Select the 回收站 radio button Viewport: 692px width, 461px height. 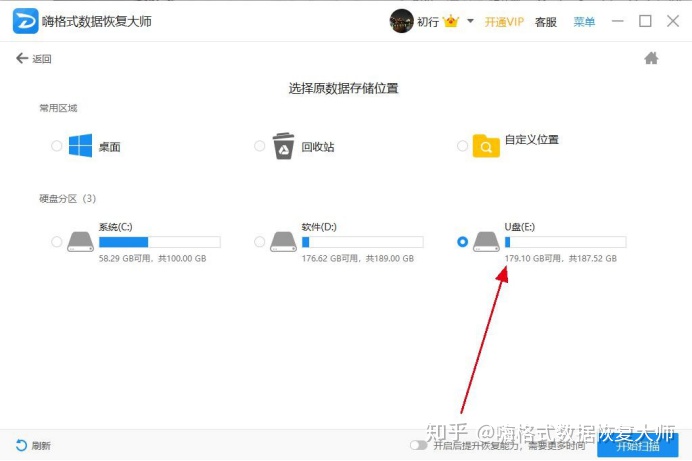click(260, 146)
